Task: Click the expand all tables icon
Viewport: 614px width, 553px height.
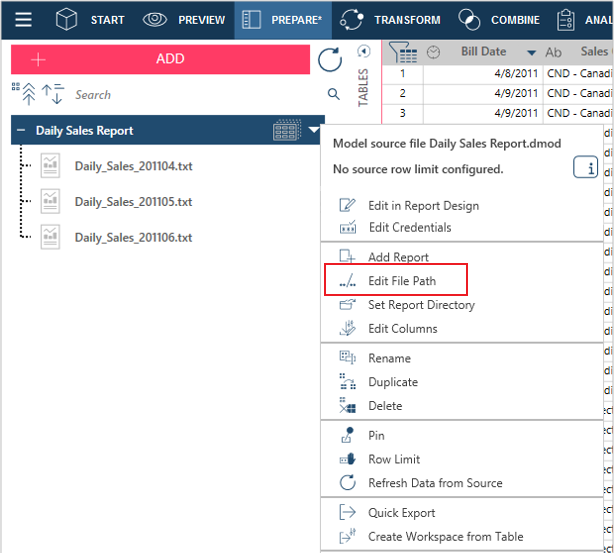Action: 24,94
